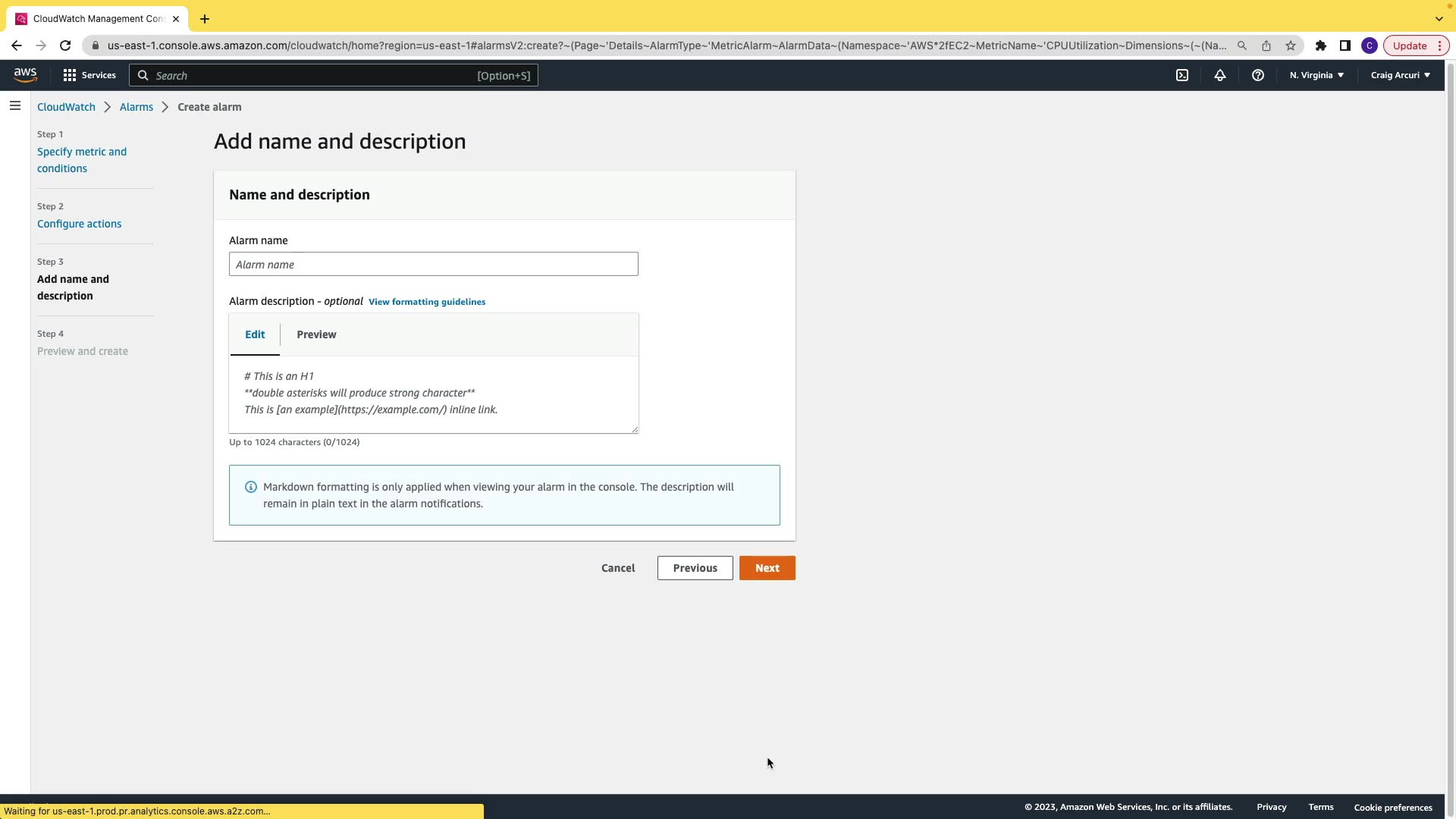Open the Services grid menu
This screenshot has width=1456, height=819.
[89, 75]
